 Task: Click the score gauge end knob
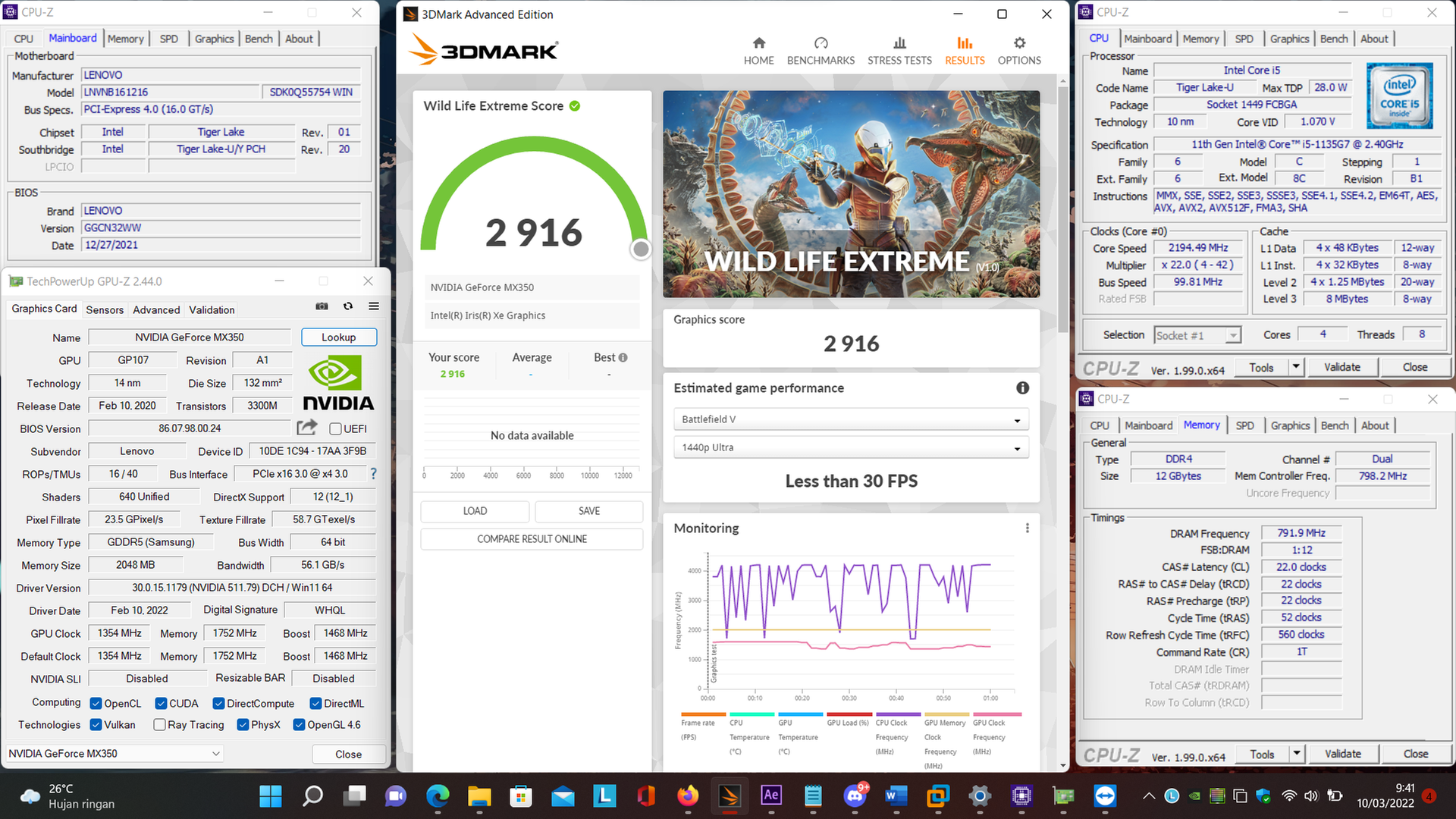click(x=641, y=249)
